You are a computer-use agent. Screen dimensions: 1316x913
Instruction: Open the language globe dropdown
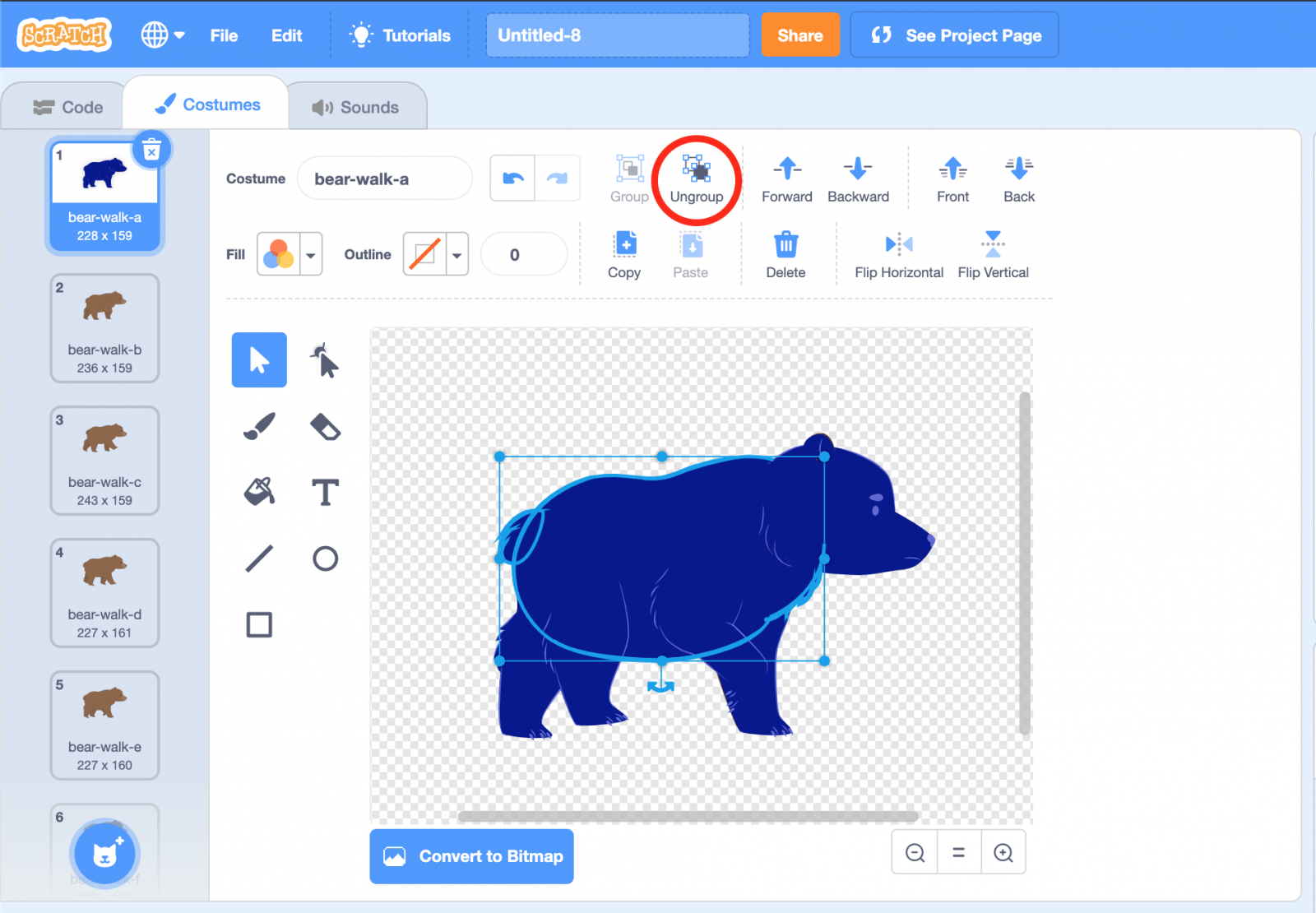(x=163, y=35)
